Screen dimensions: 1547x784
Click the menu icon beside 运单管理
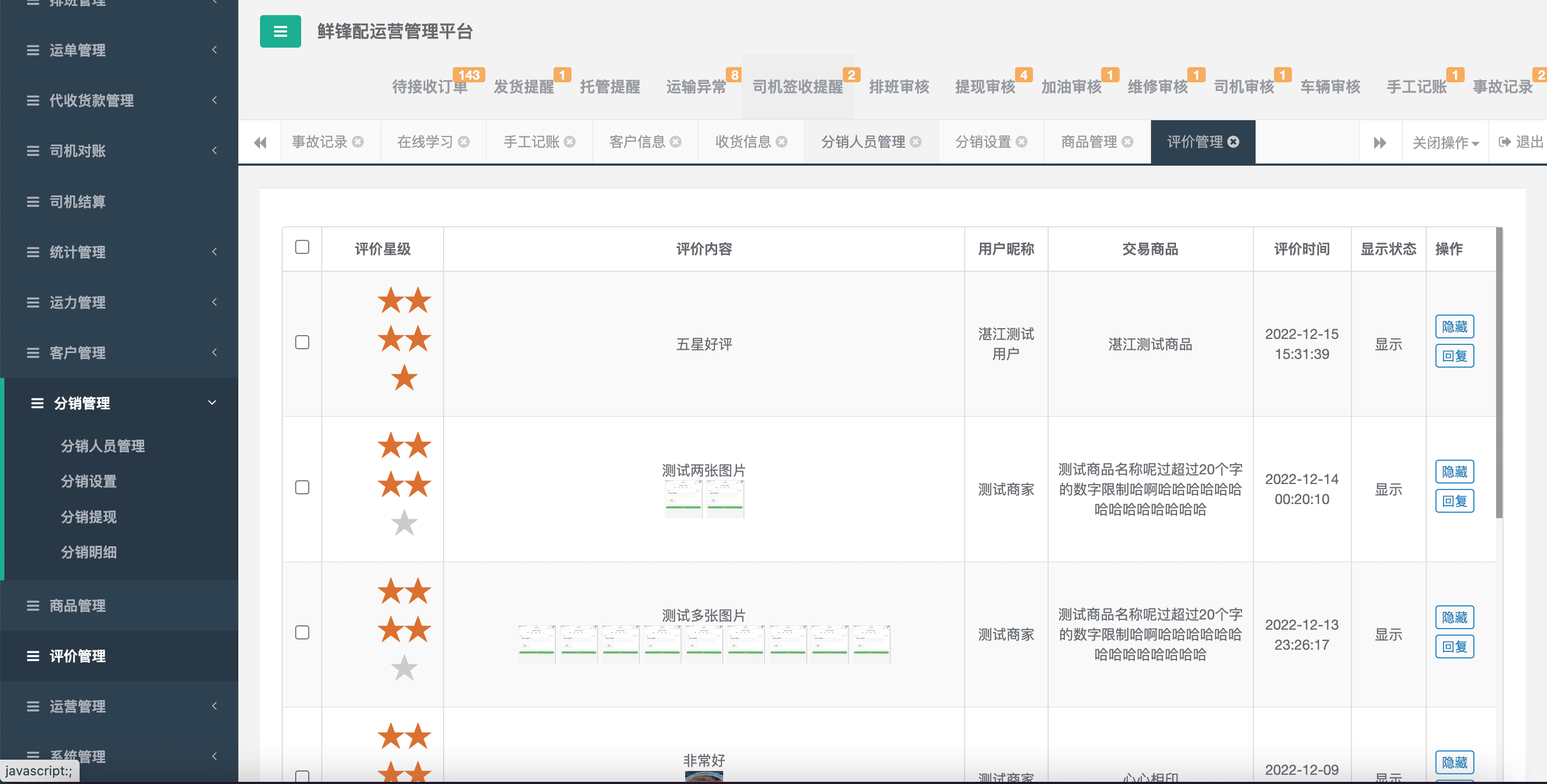pos(33,50)
